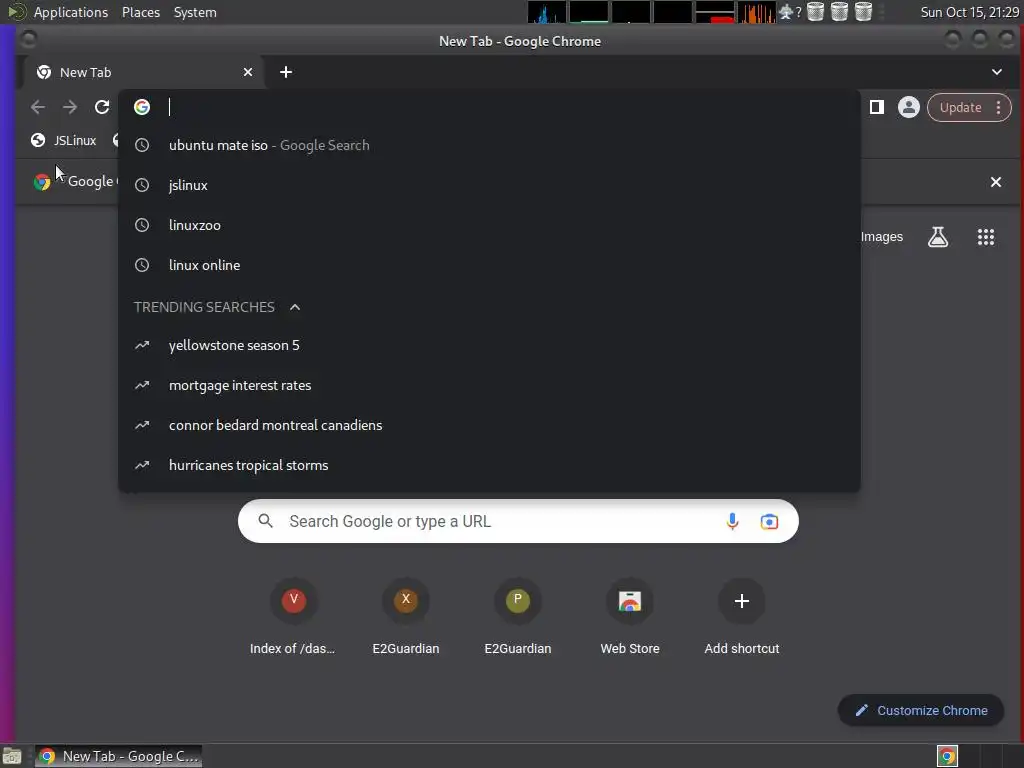Select trending hurricanes tropical storms
The image size is (1024, 768).
tap(489, 465)
